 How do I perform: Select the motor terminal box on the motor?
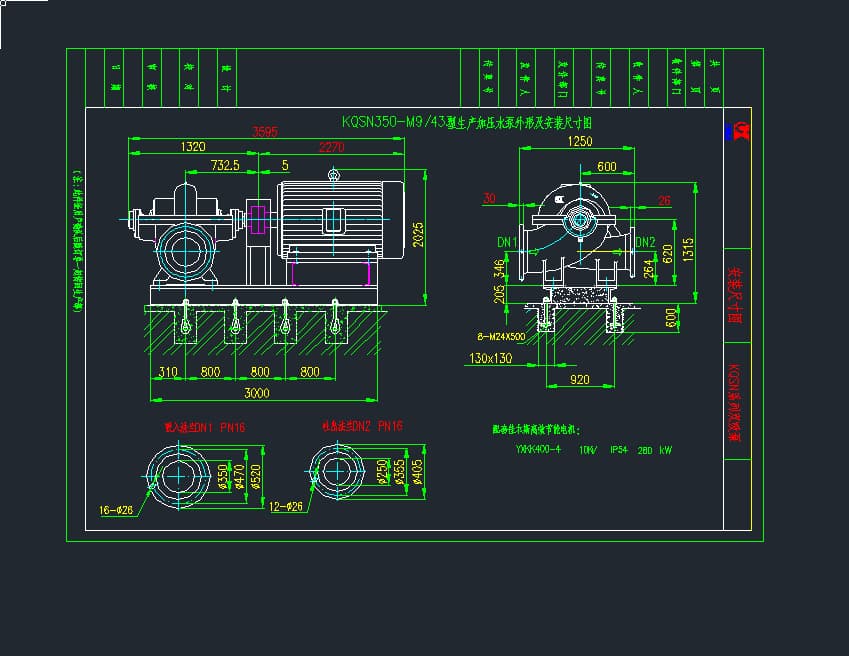(335, 221)
